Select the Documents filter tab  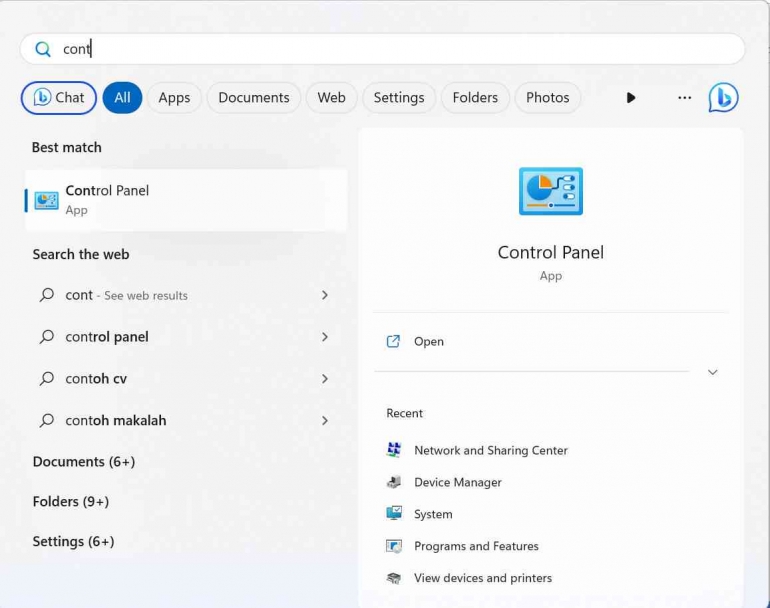click(x=253, y=97)
